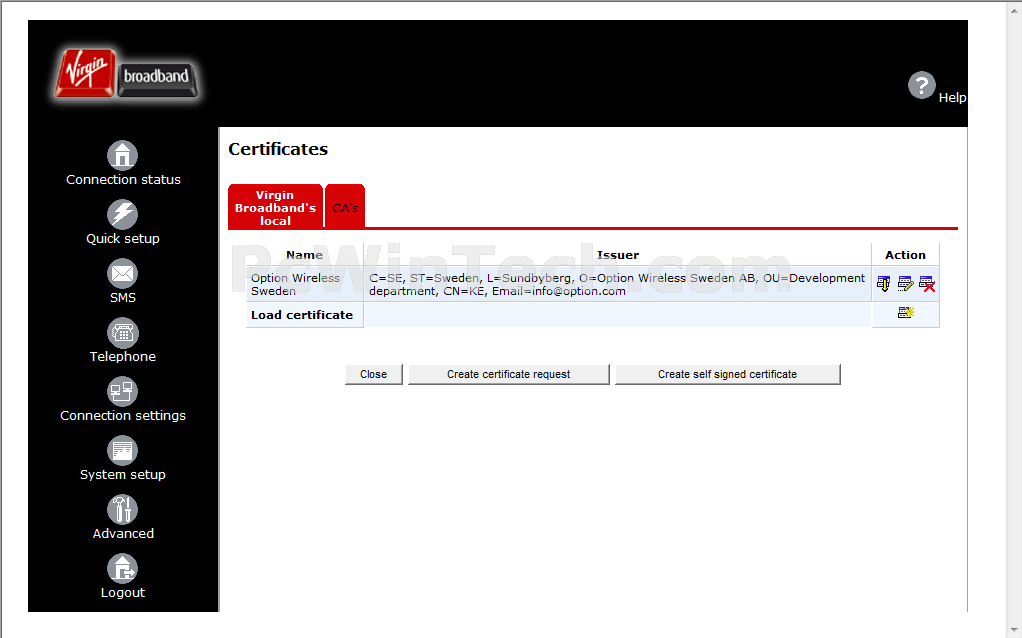Switch to Virgin Broadband's local tab
1022x638 pixels.
click(275, 207)
